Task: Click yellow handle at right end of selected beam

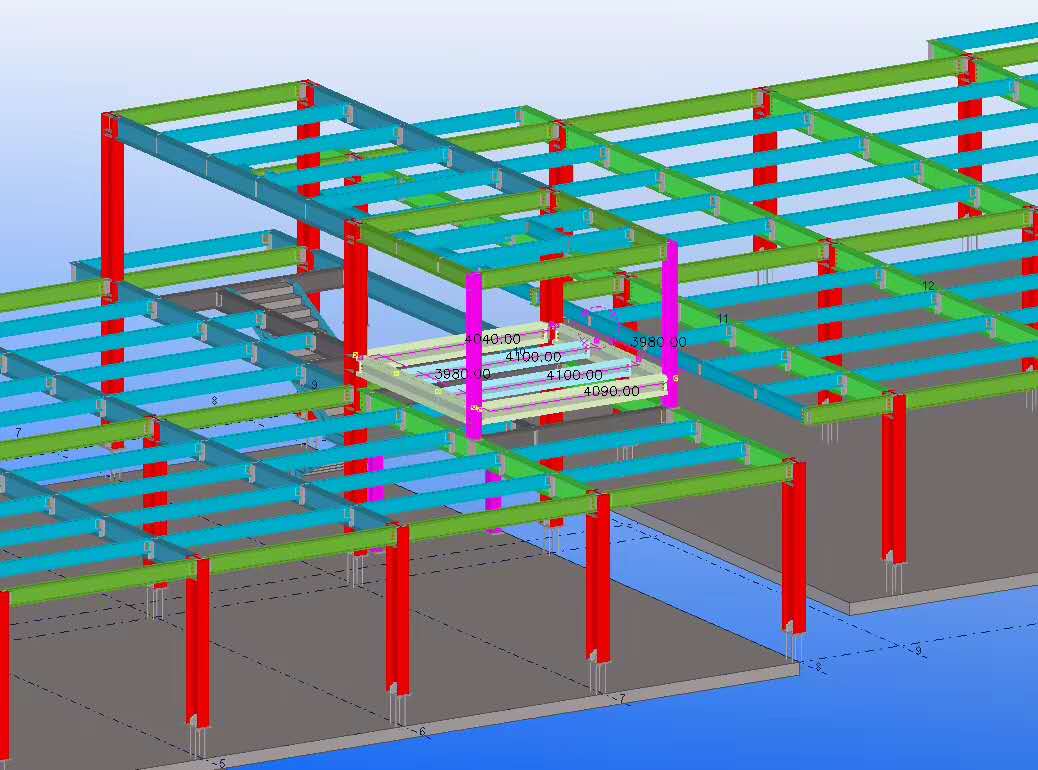Action: point(676,379)
